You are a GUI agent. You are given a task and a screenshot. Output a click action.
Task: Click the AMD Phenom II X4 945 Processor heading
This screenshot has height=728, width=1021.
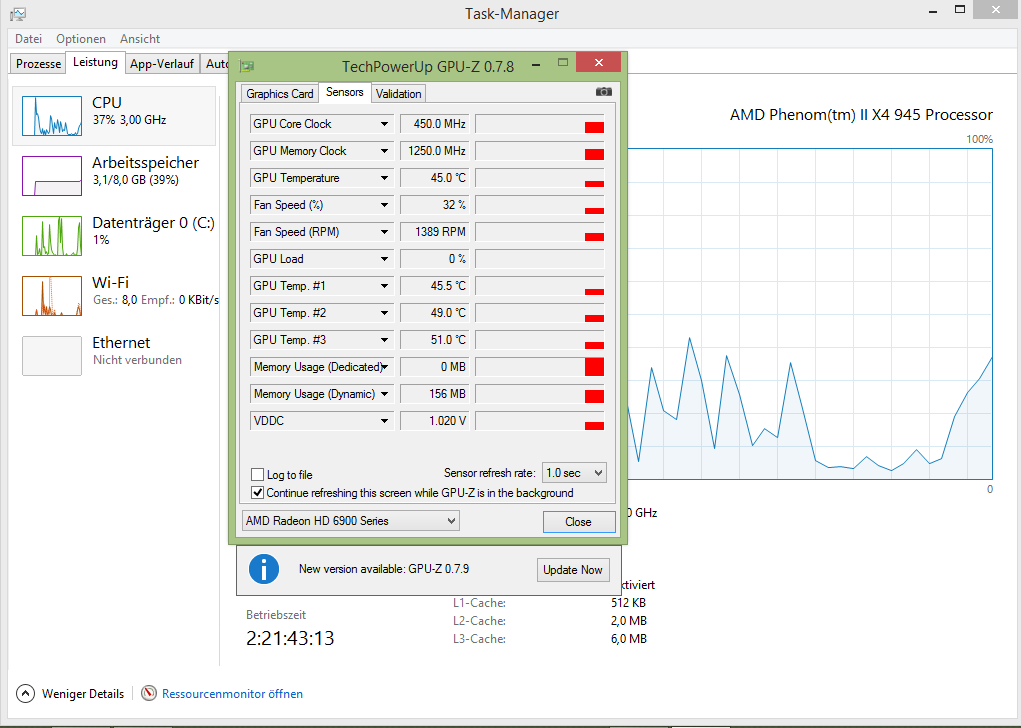(861, 115)
